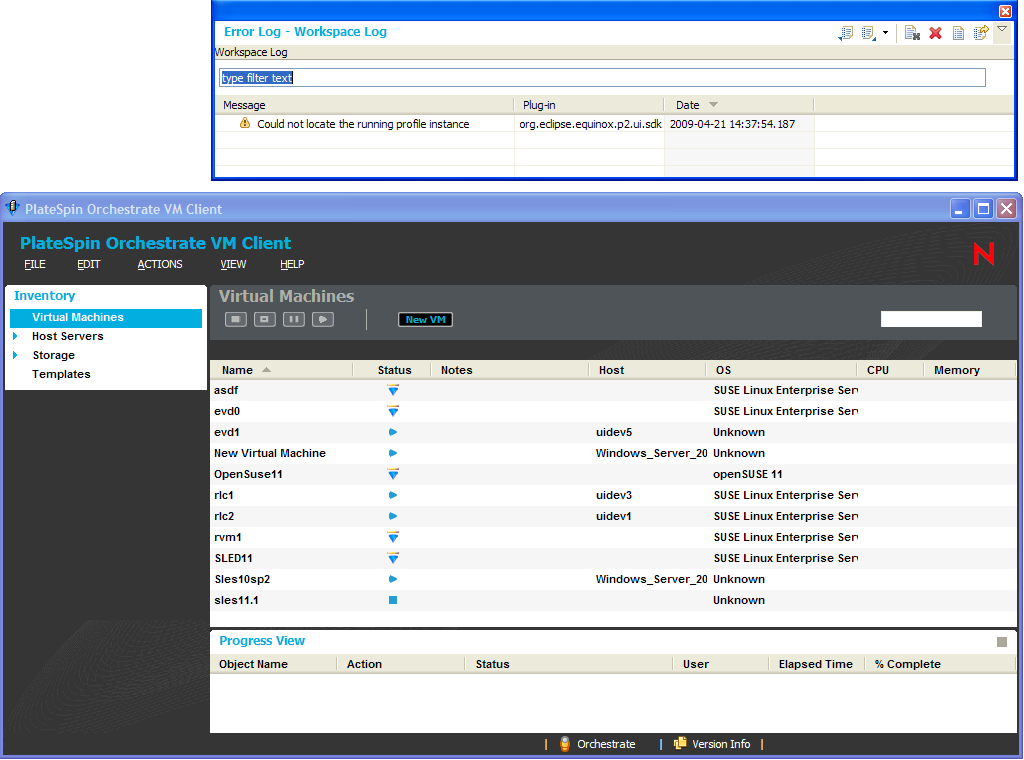Select Templates in the Inventory panel
The image size is (1024, 760).
coord(61,374)
